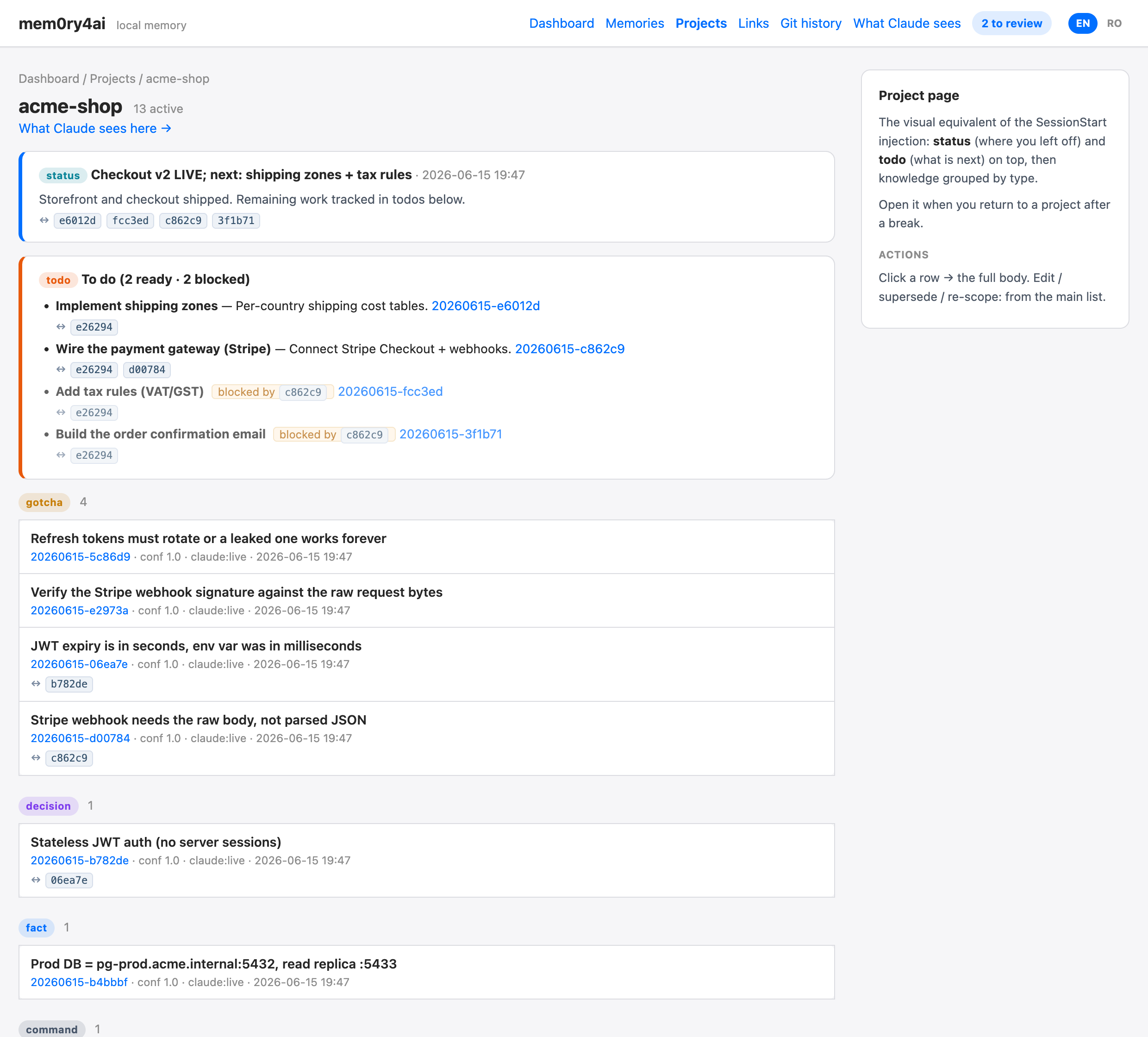The width and height of the screenshot is (1148, 1037).
Task: Open Prod DB = pg-prod.acme.internal row
Action: point(426,972)
